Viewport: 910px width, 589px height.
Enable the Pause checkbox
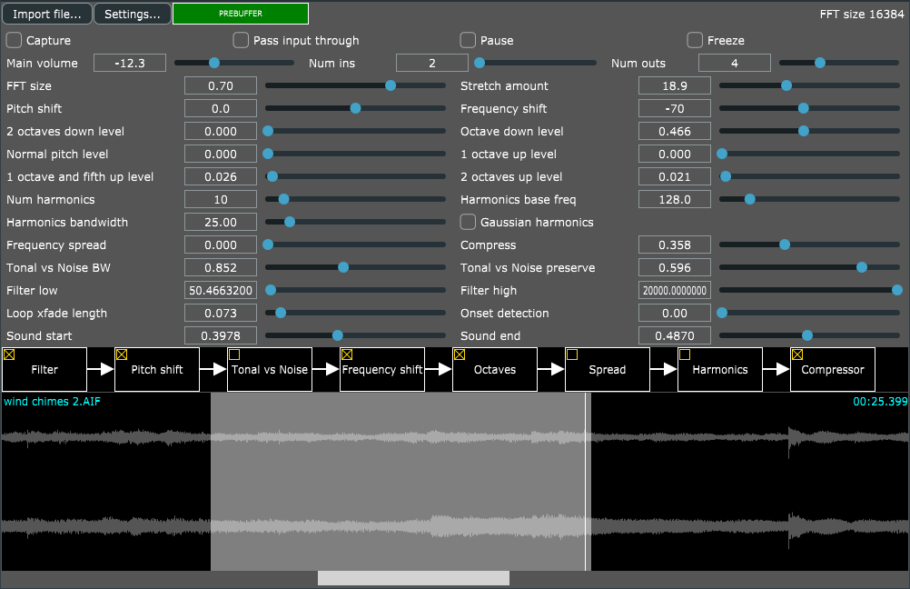point(467,40)
